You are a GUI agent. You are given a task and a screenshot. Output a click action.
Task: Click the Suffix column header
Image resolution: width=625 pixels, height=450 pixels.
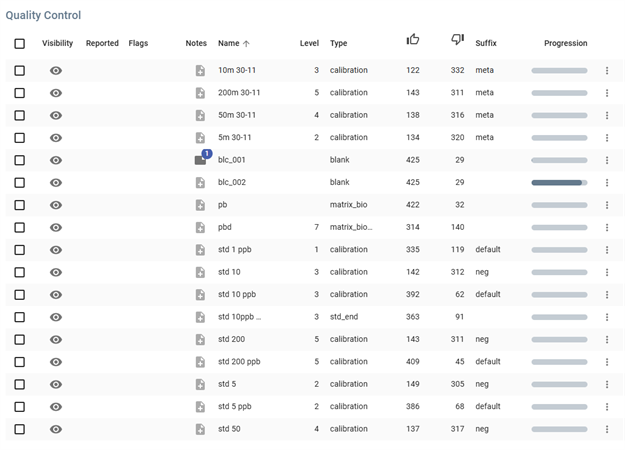[x=486, y=44]
